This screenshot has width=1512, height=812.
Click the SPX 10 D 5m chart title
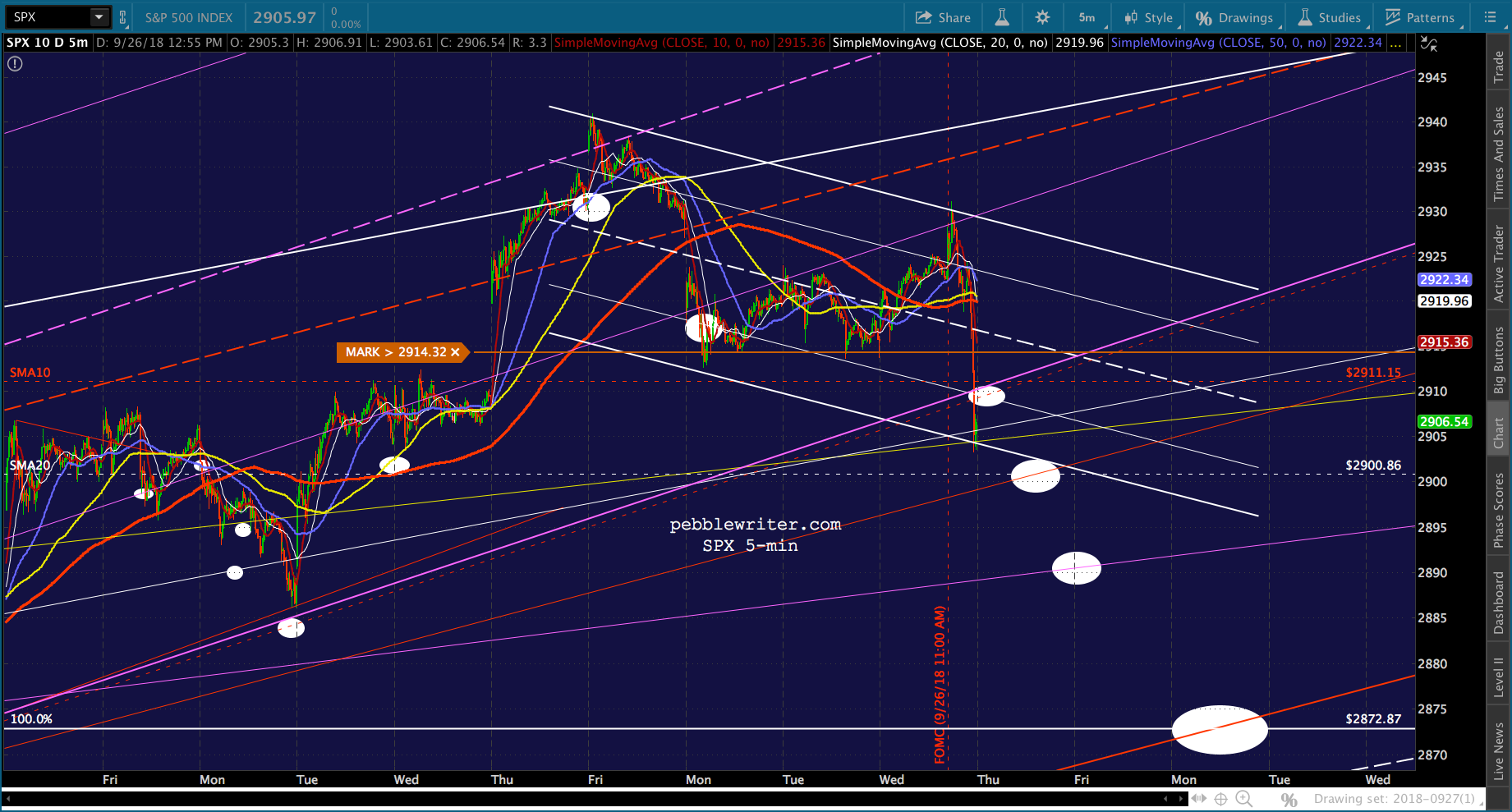tap(48, 43)
